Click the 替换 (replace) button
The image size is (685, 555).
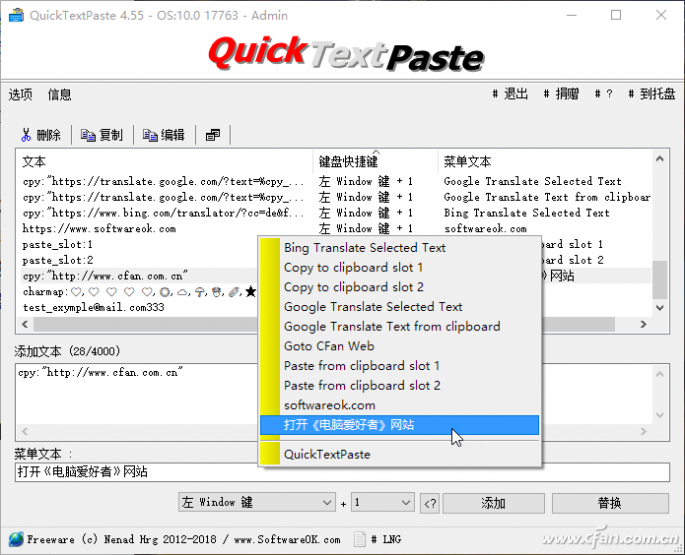coord(610,503)
